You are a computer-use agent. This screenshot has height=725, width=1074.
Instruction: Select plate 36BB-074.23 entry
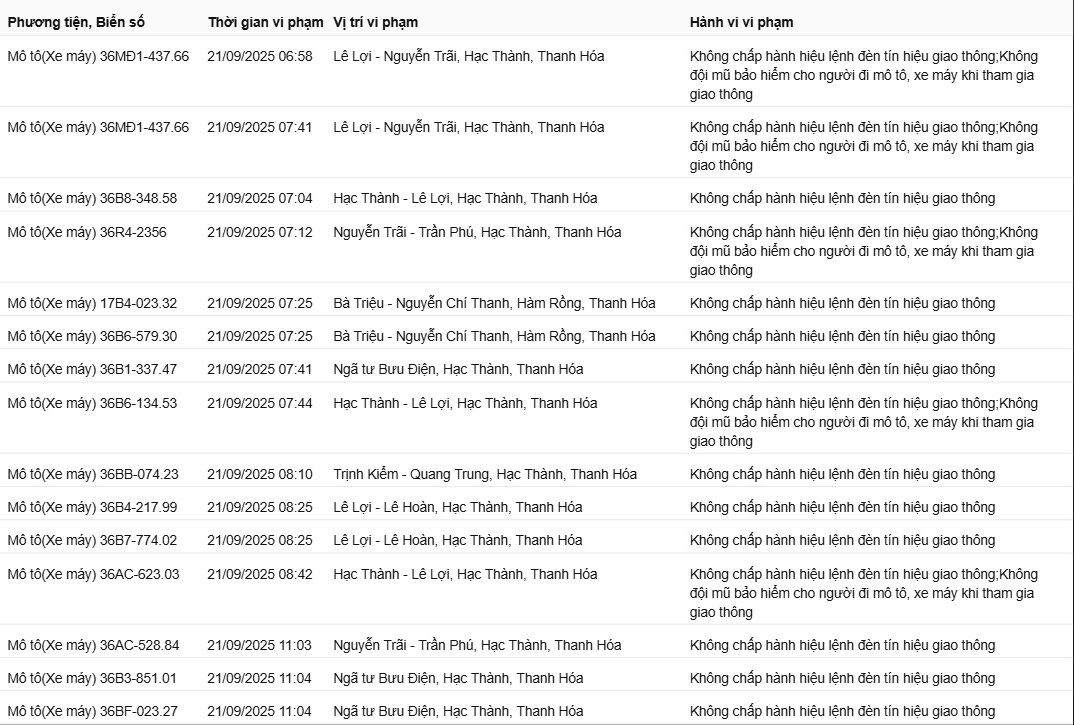point(93,474)
